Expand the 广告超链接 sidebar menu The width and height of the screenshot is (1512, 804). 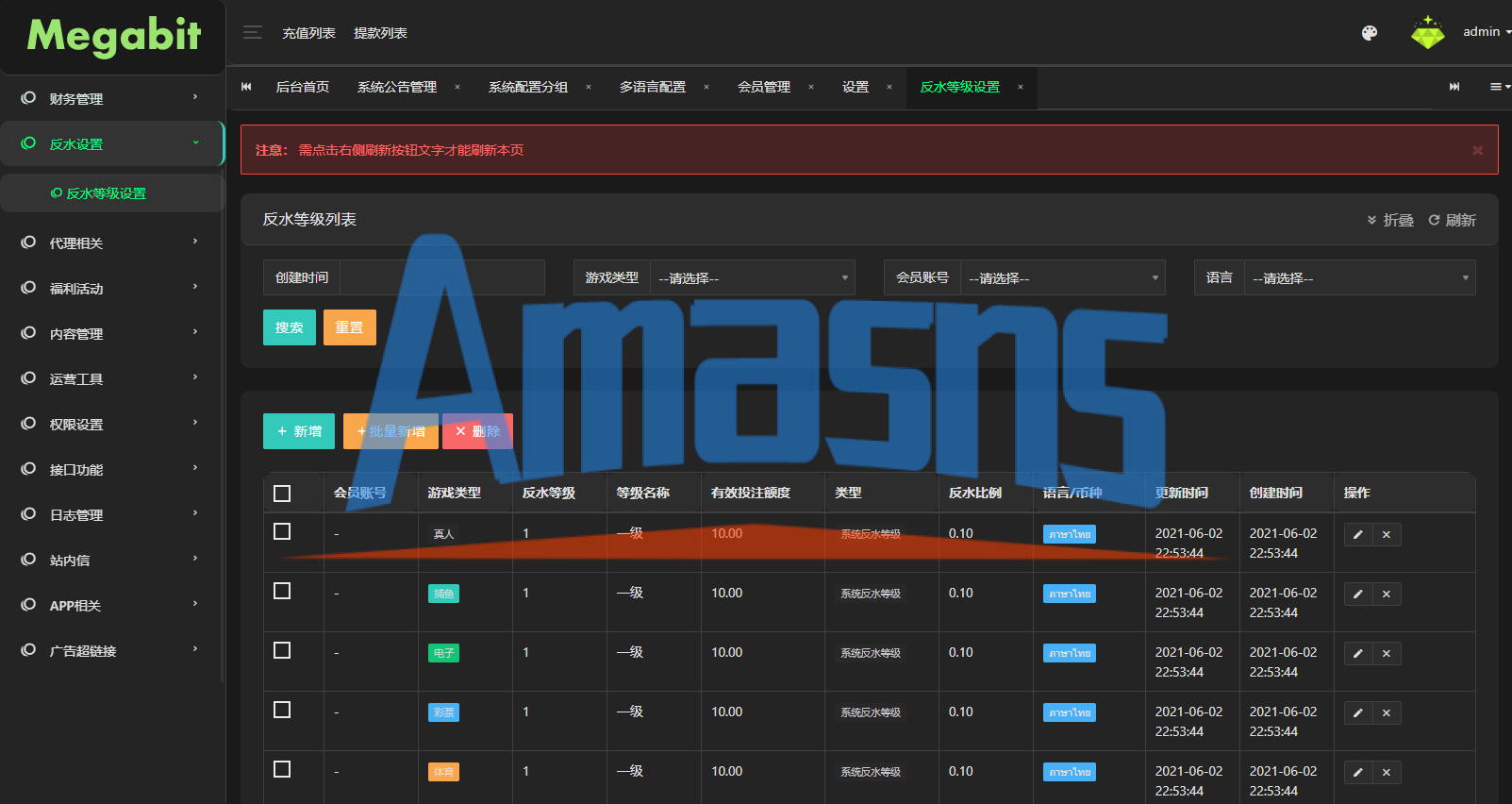click(112, 650)
